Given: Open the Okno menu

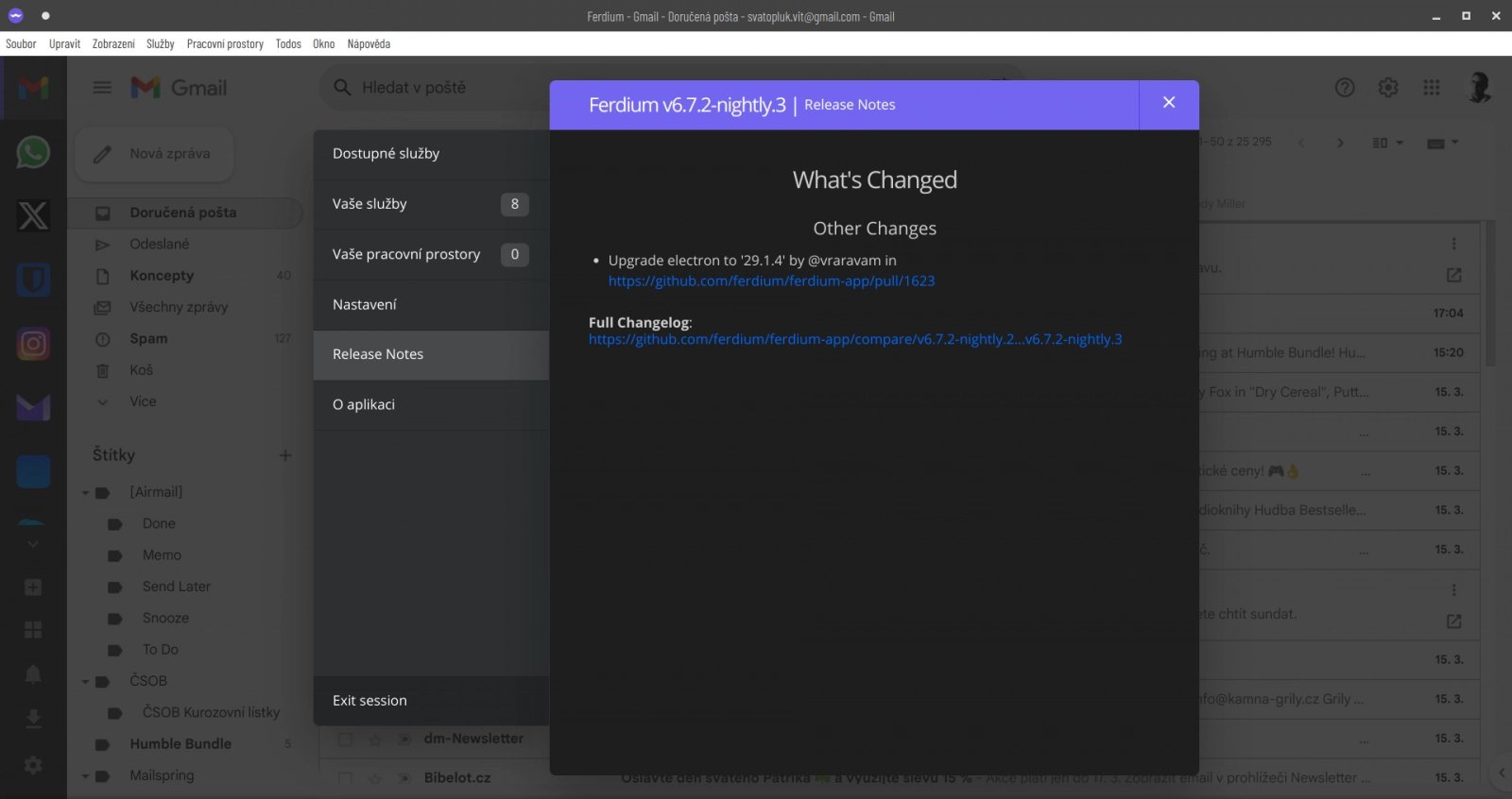Looking at the screenshot, I should click(x=324, y=43).
